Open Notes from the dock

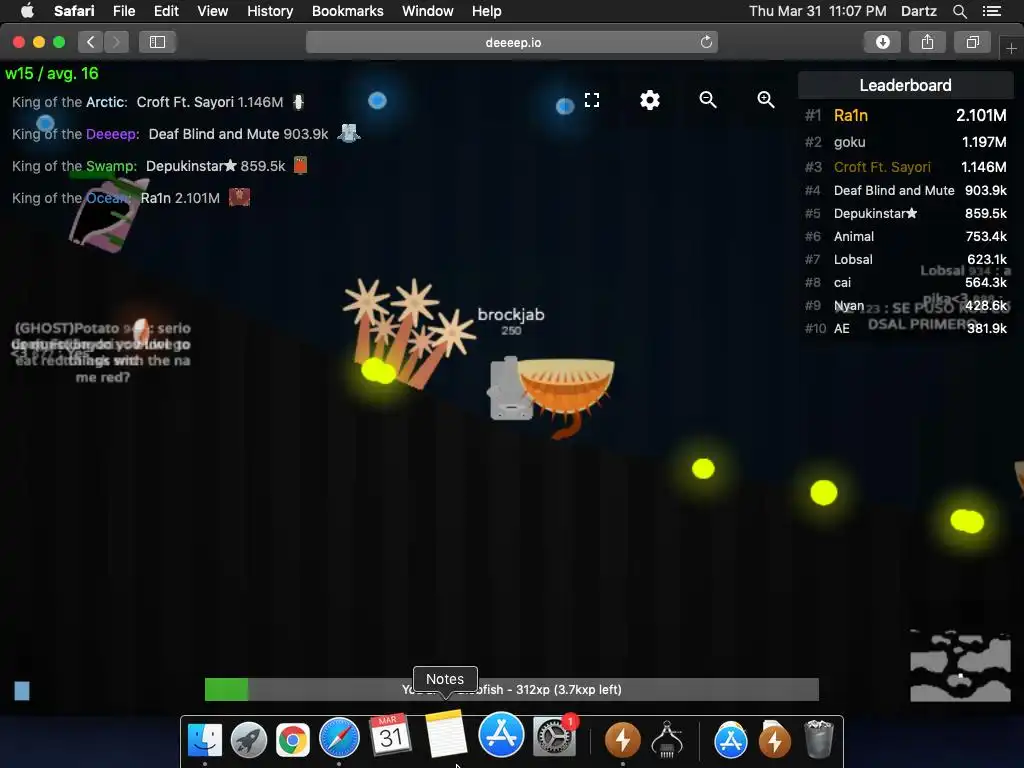coord(446,734)
